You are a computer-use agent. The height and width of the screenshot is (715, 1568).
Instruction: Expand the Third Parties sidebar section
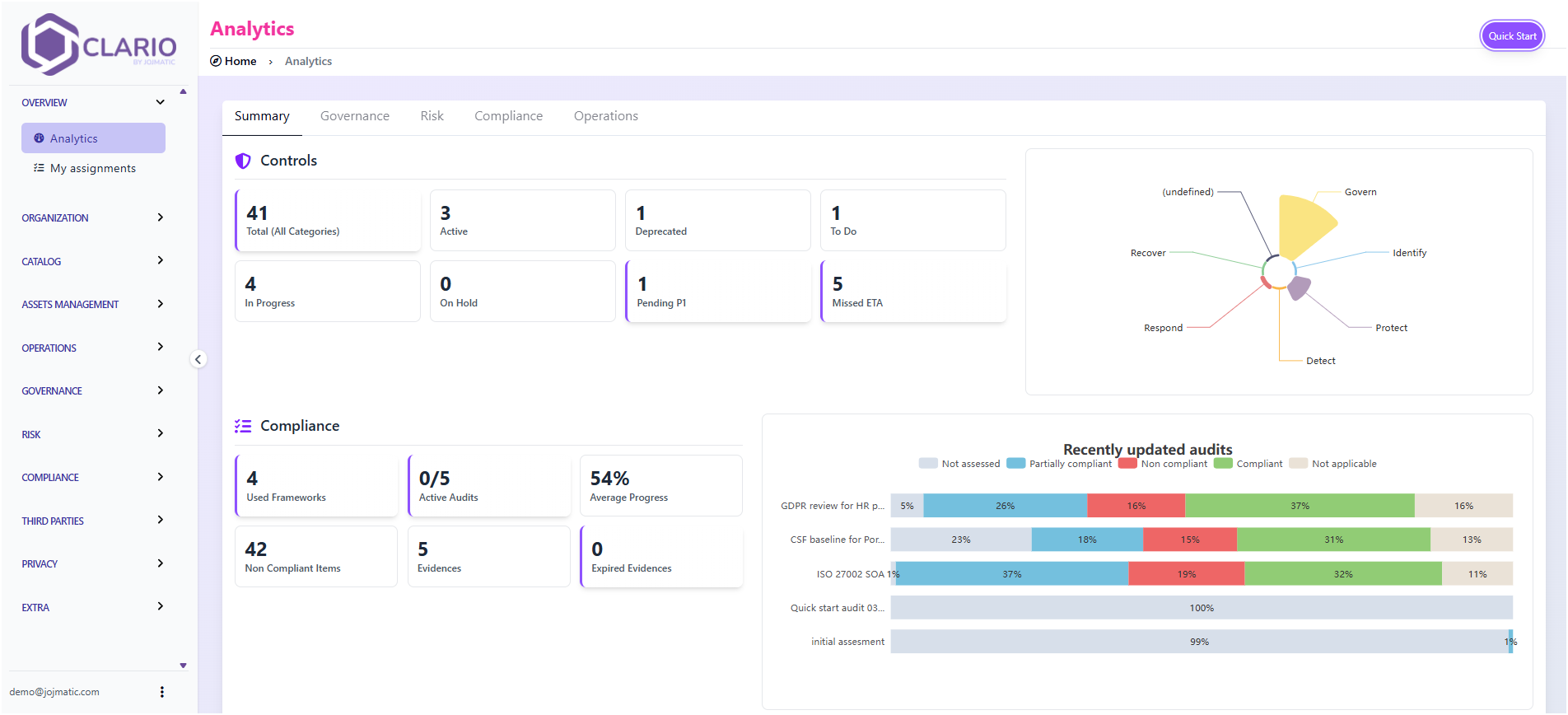pyautogui.click(x=160, y=520)
